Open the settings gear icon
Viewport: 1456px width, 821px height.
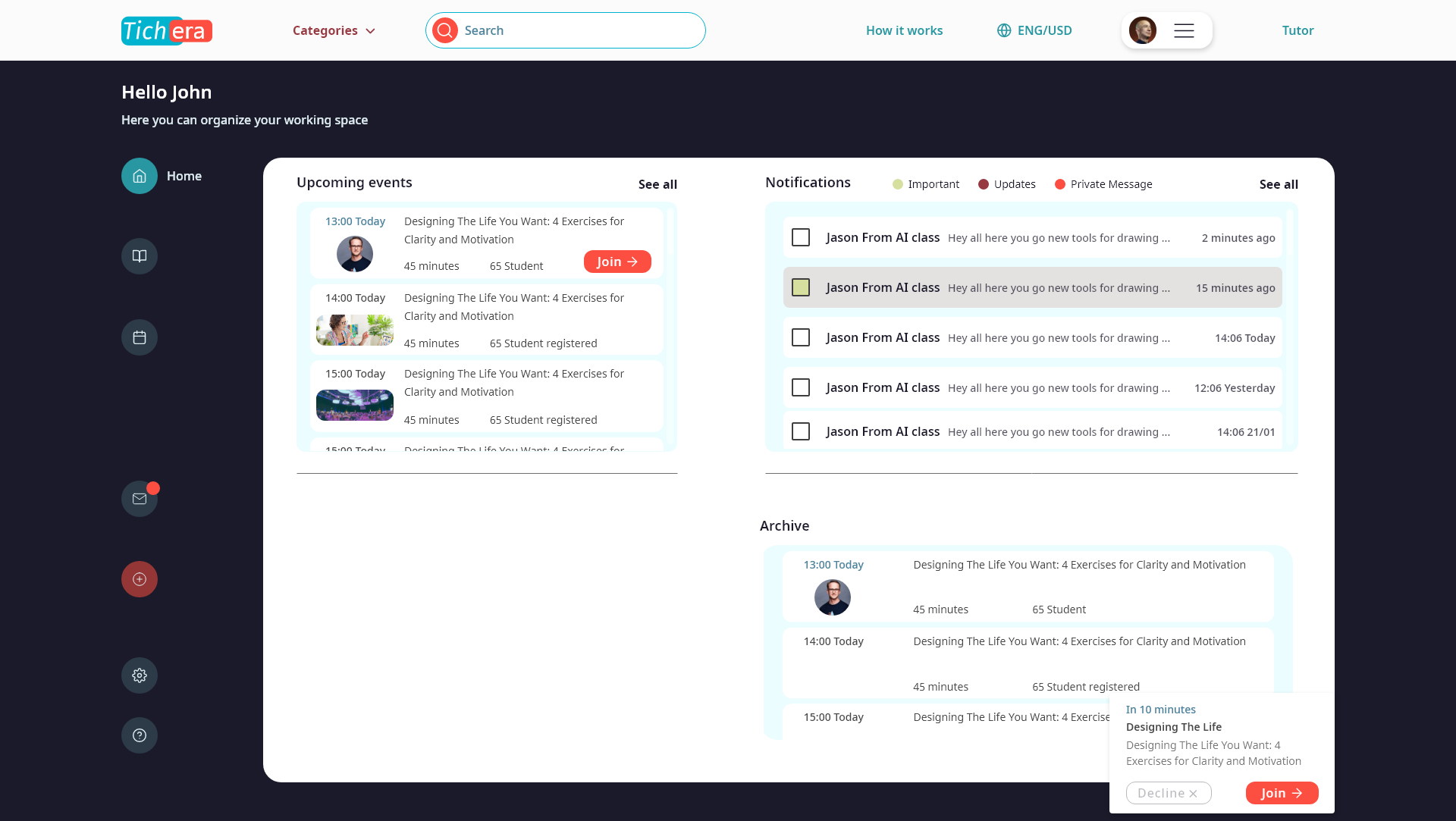point(140,675)
